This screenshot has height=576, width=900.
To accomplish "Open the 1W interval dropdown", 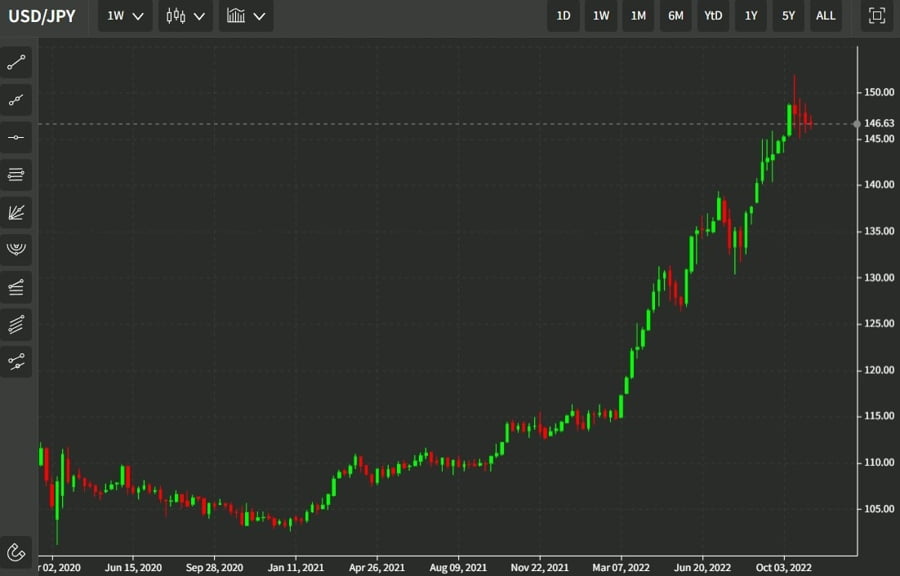I will pos(125,16).
